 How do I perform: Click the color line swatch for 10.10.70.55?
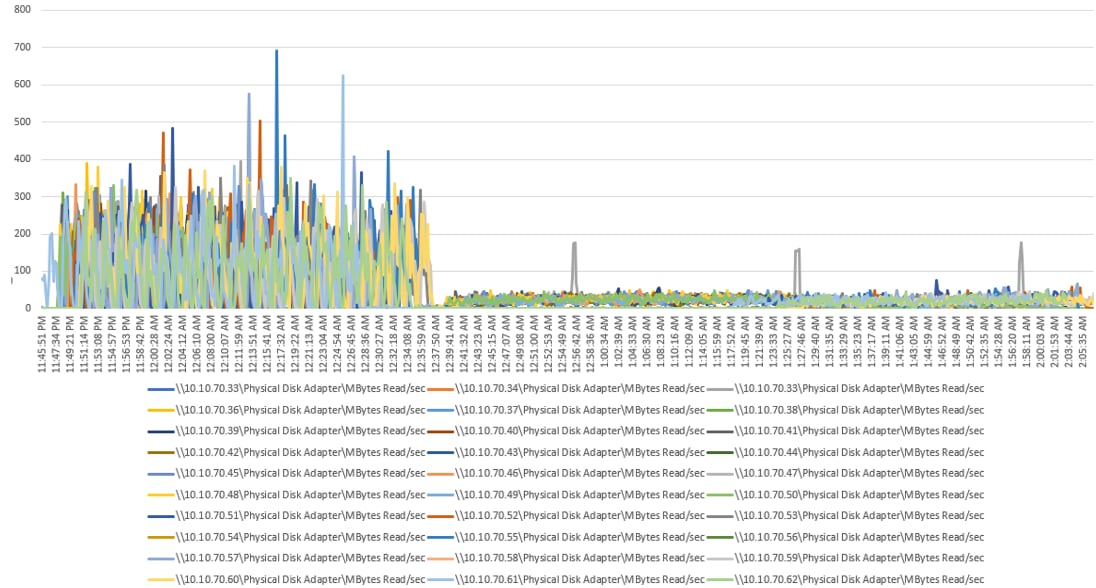(440, 538)
